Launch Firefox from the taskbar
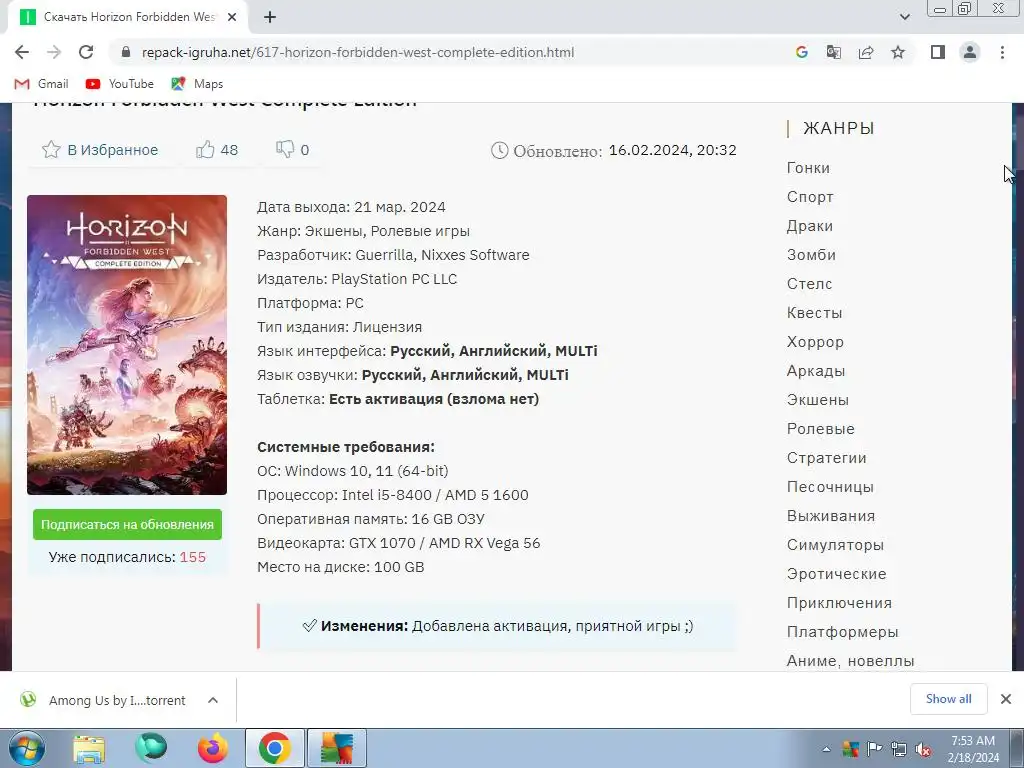 (x=213, y=748)
